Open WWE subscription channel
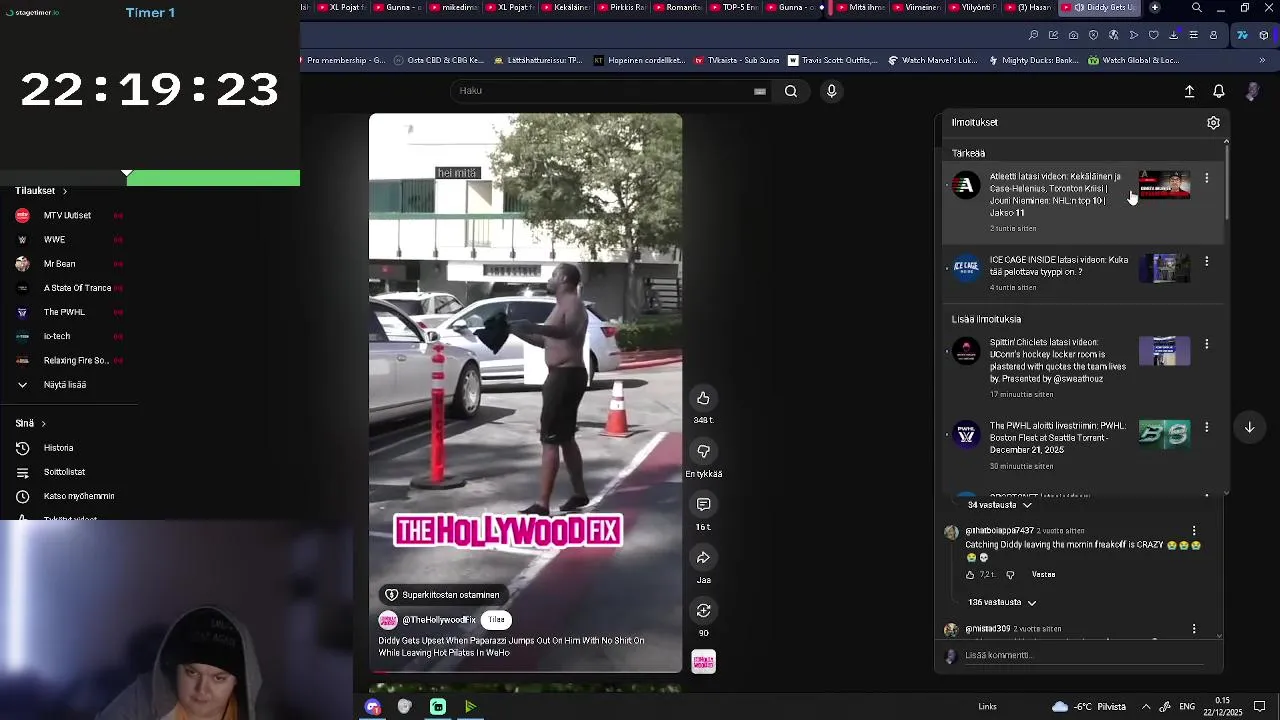Viewport: 1280px width, 720px height. [54, 240]
